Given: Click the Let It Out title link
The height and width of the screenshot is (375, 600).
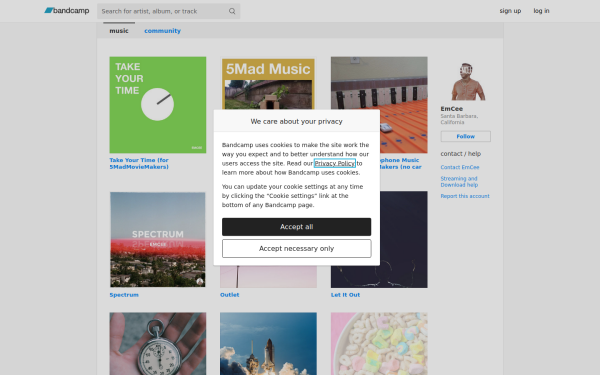Looking at the screenshot, I should click(345, 295).
